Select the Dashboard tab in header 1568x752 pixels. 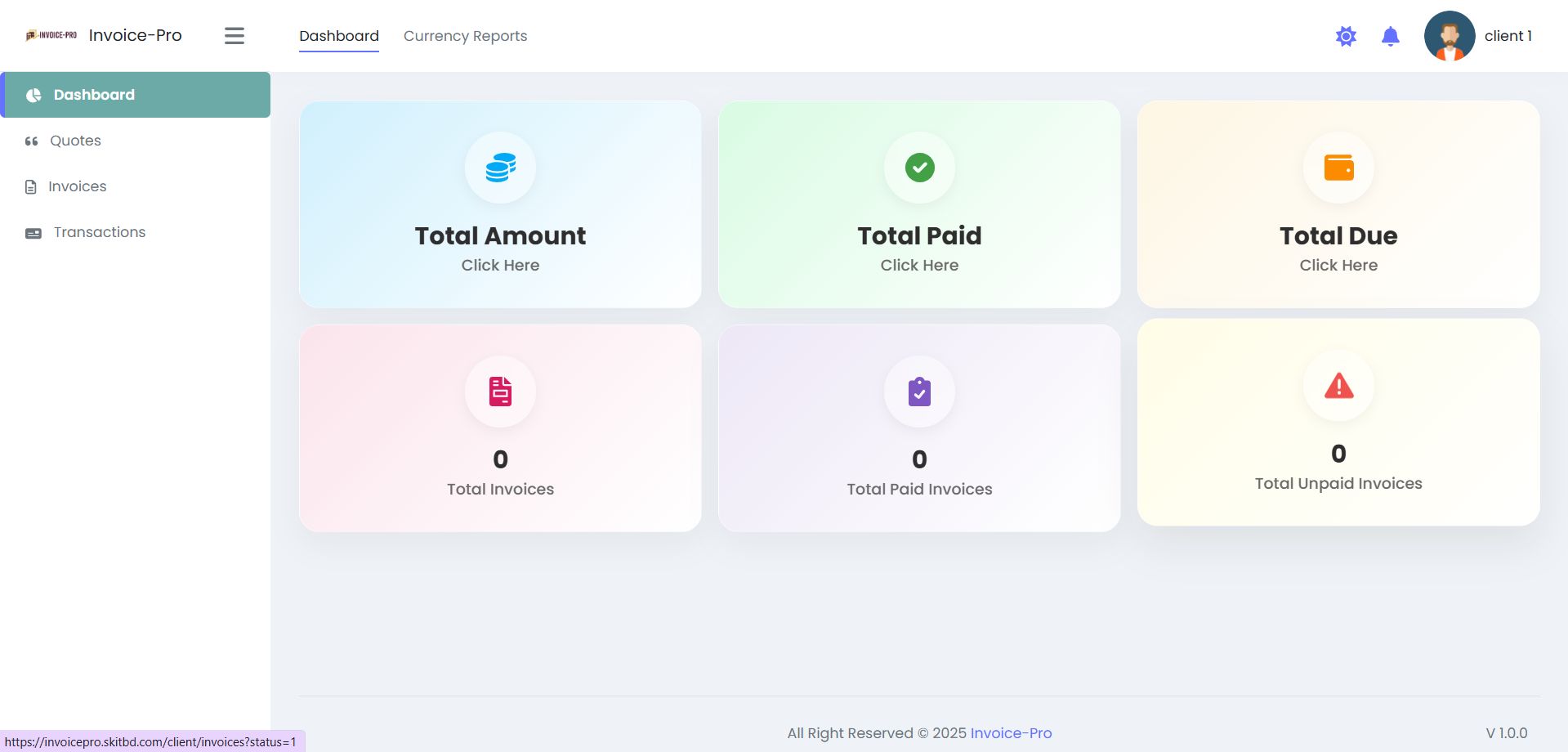(x=339, y=36)
